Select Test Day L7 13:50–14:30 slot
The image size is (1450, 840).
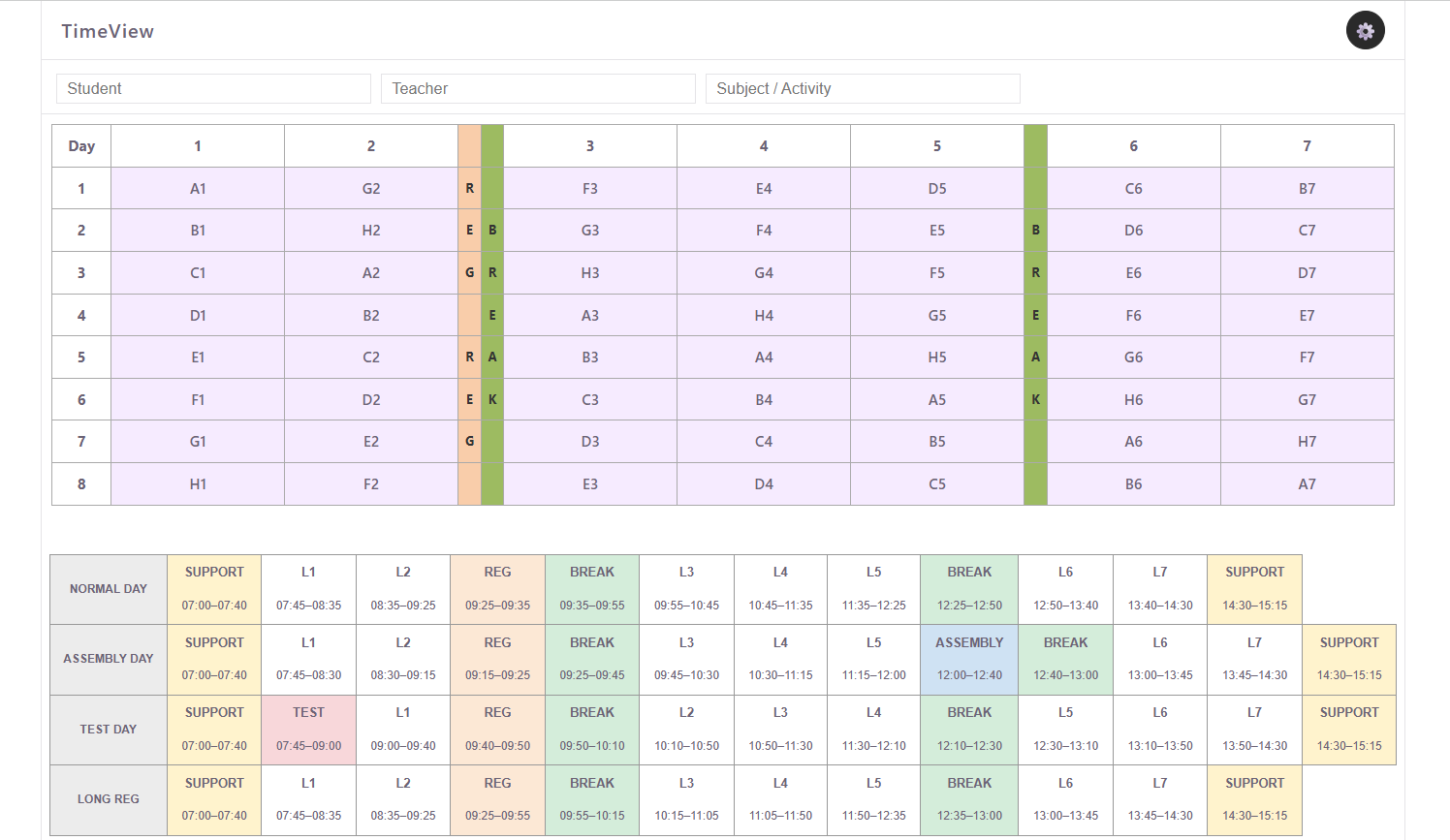point(1254,730)
